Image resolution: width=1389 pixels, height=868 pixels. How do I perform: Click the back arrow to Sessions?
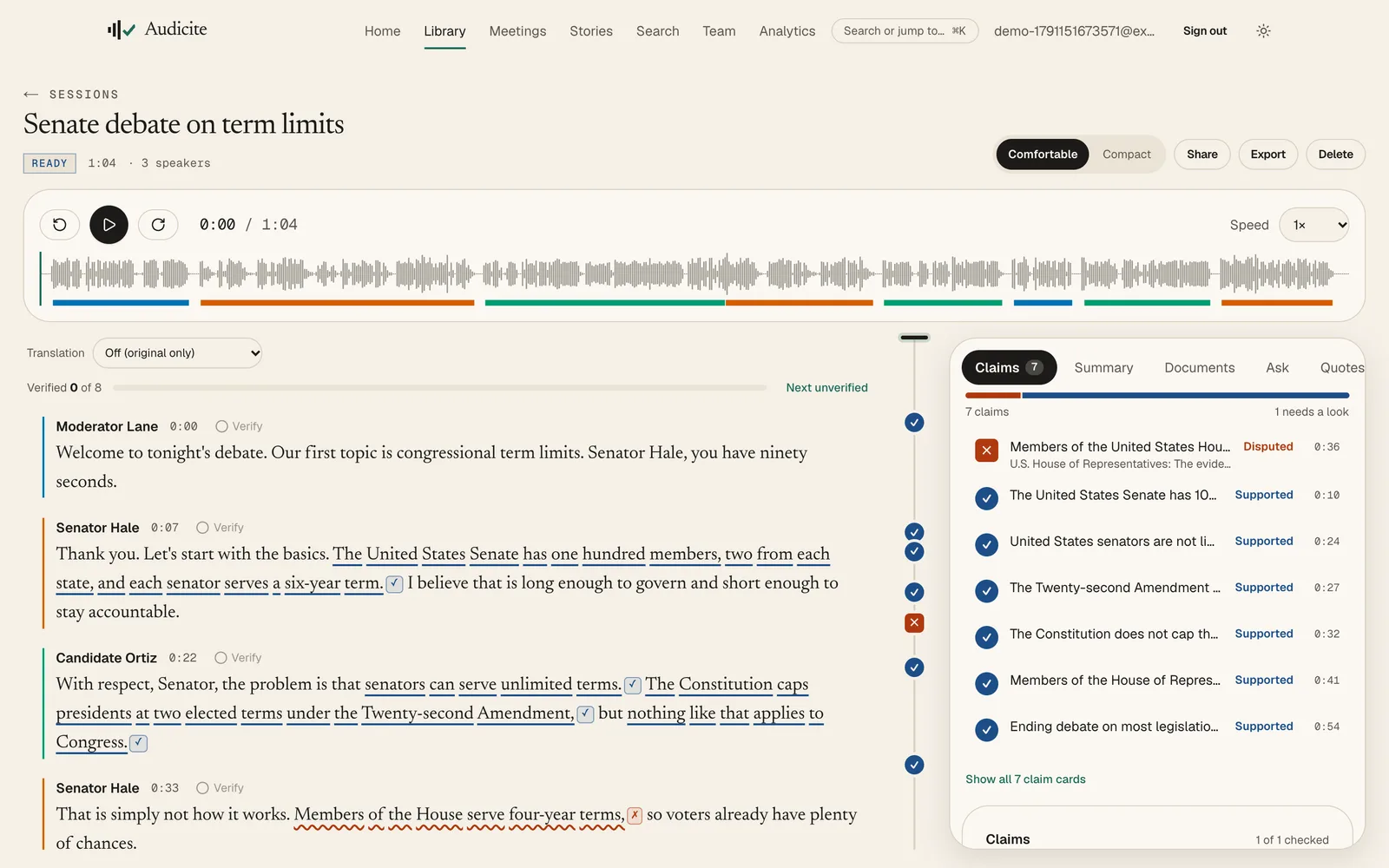[x=31, y=94]
